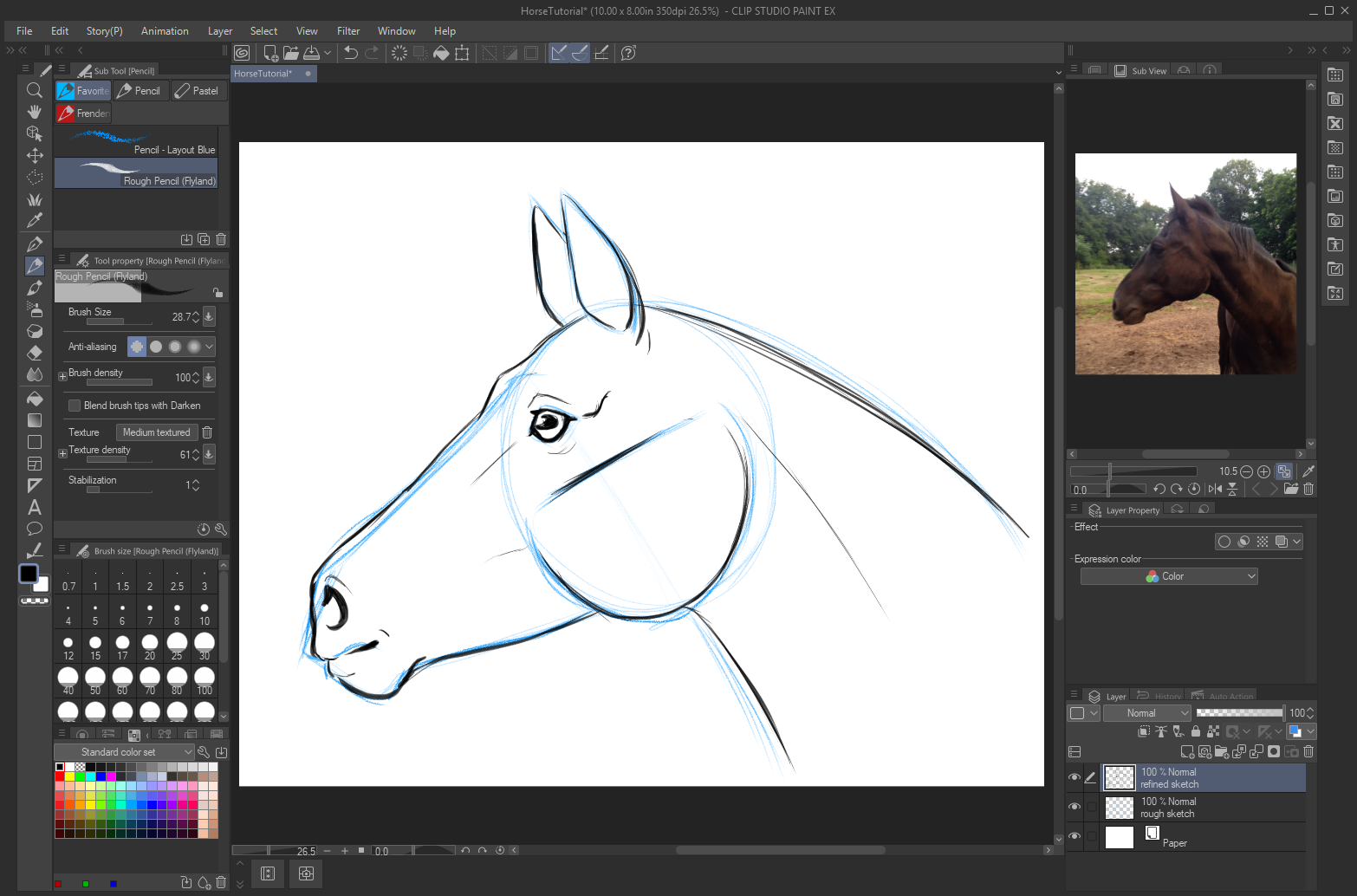The width and height of the screenshot is (1357, 896).
Task: Open the Filter menu
Action: 348,31
